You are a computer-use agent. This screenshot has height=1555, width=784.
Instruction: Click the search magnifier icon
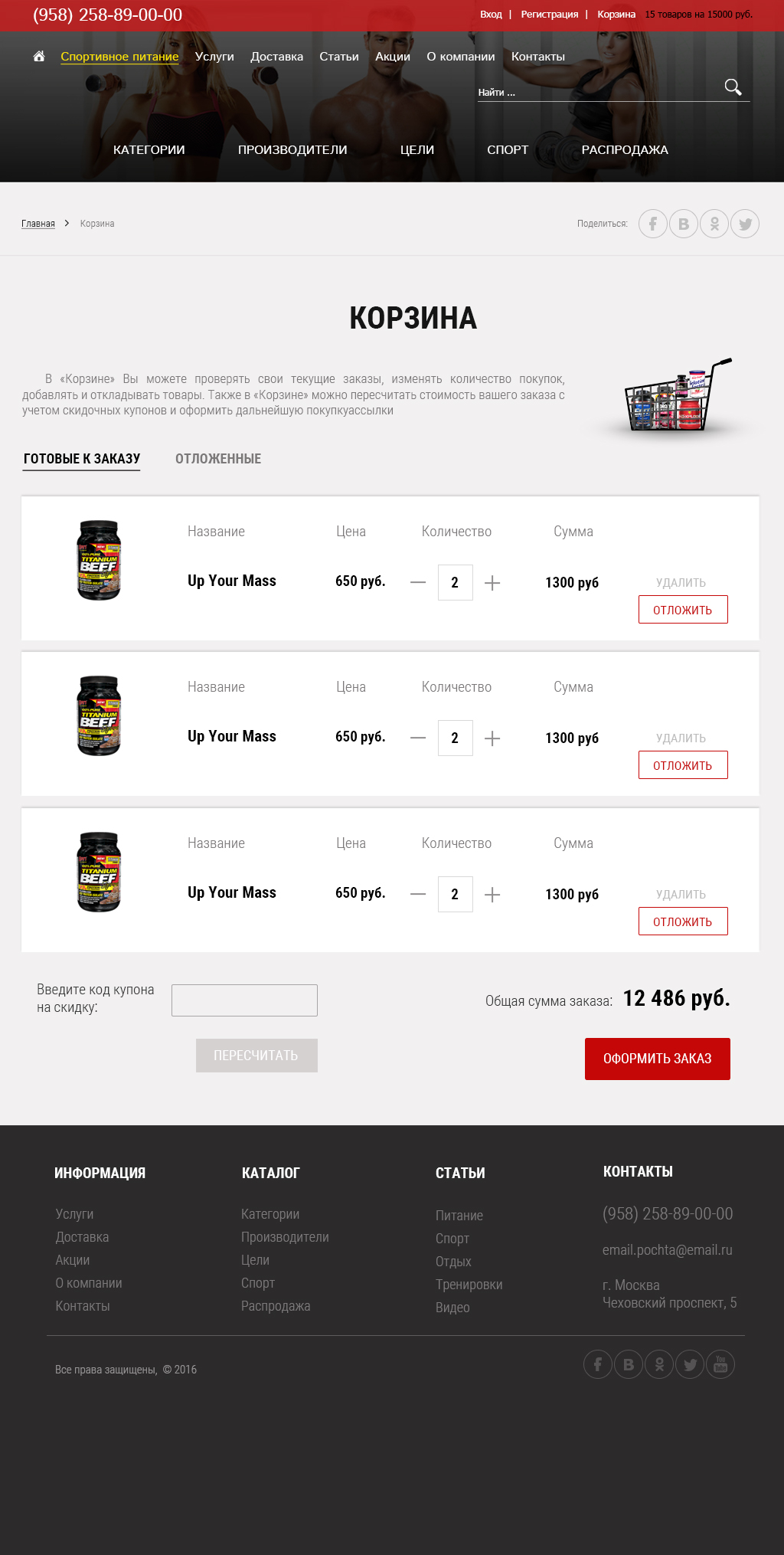[x=733, y=87]
